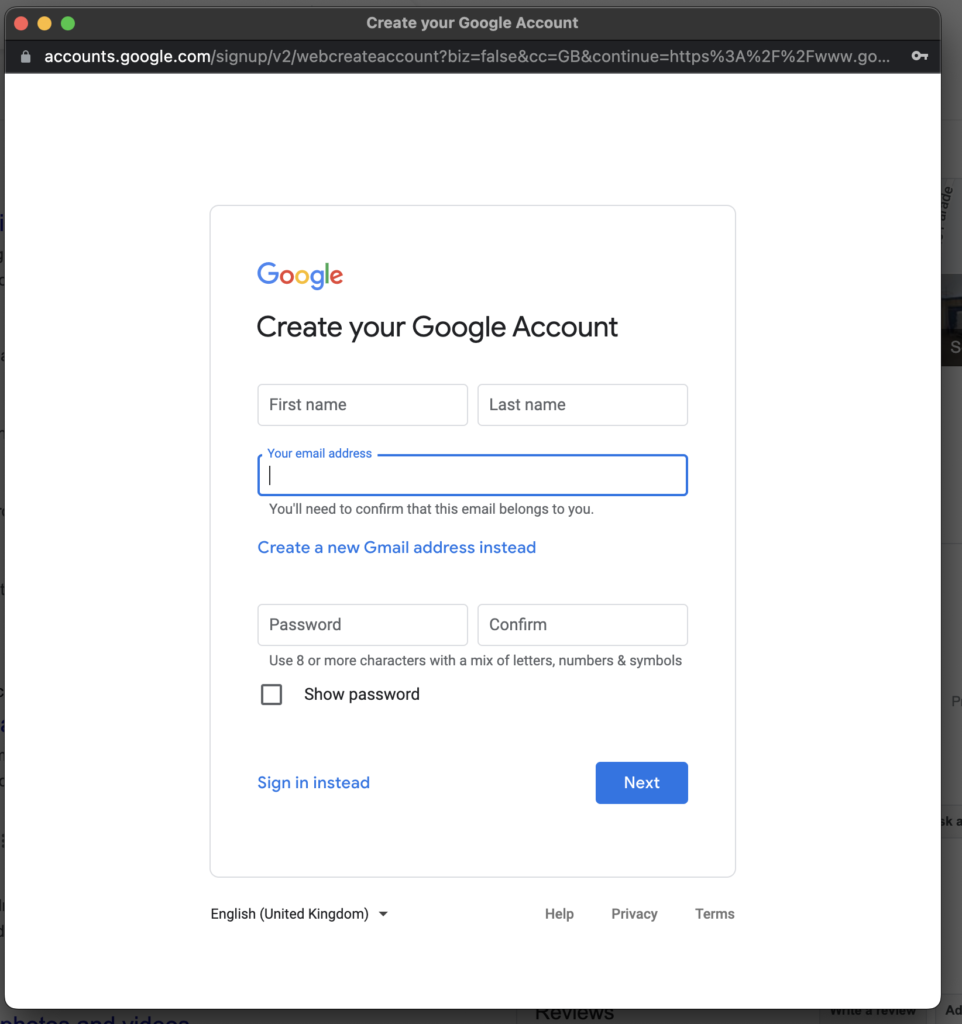
Task: Select the Confirm password field
Action: 582,625
